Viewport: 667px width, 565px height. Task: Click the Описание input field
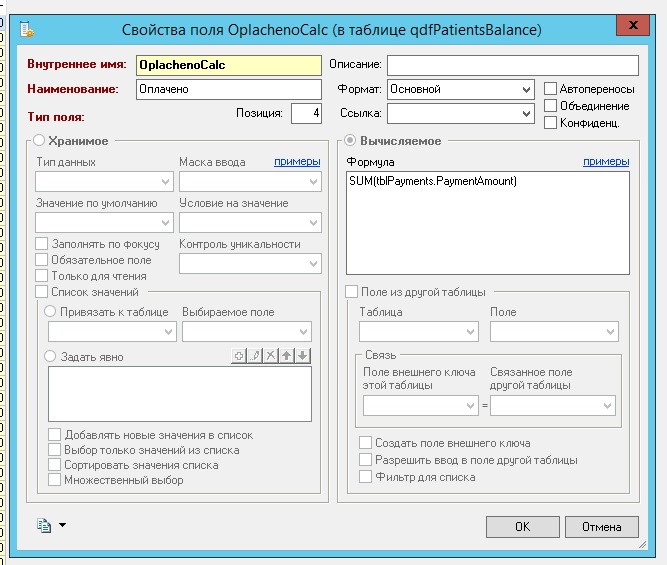512,65
